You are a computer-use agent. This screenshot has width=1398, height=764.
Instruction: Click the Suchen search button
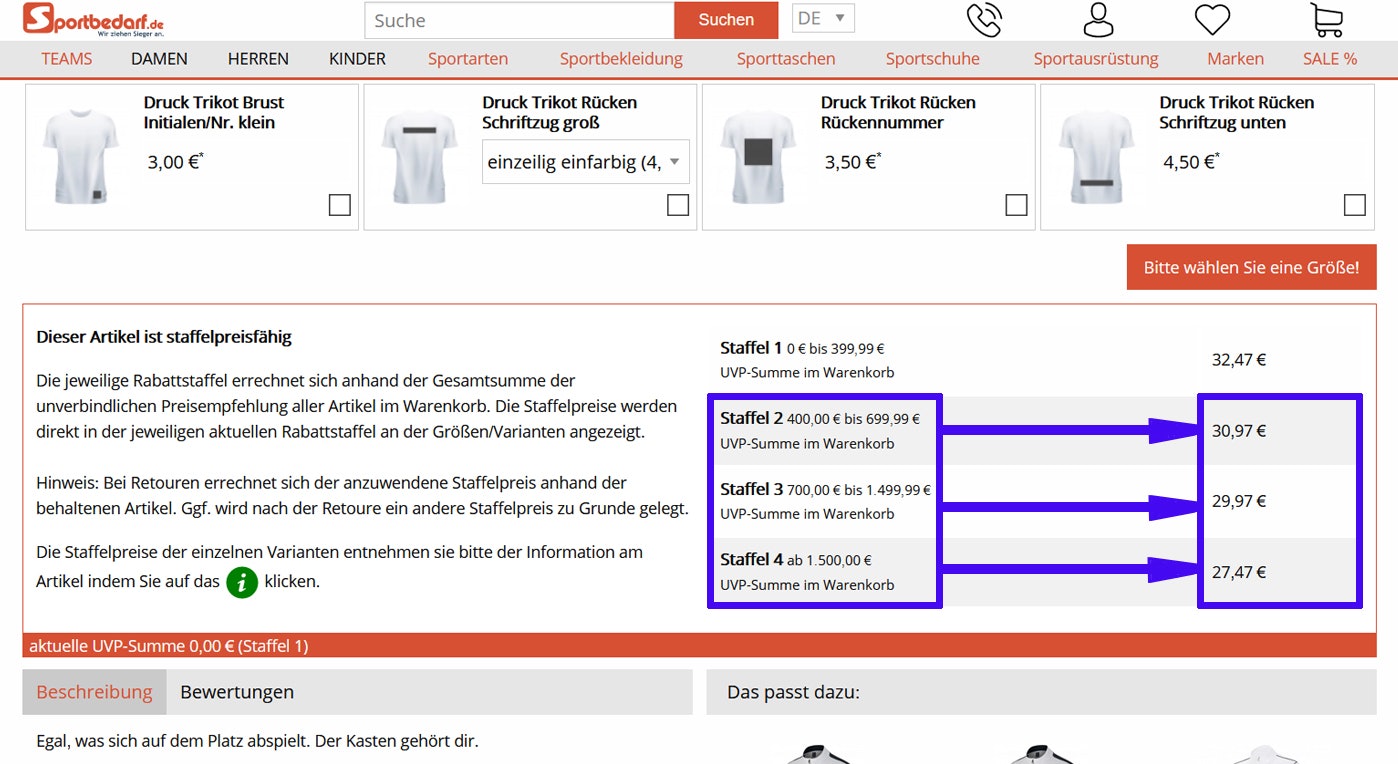[x=725, y=19]
